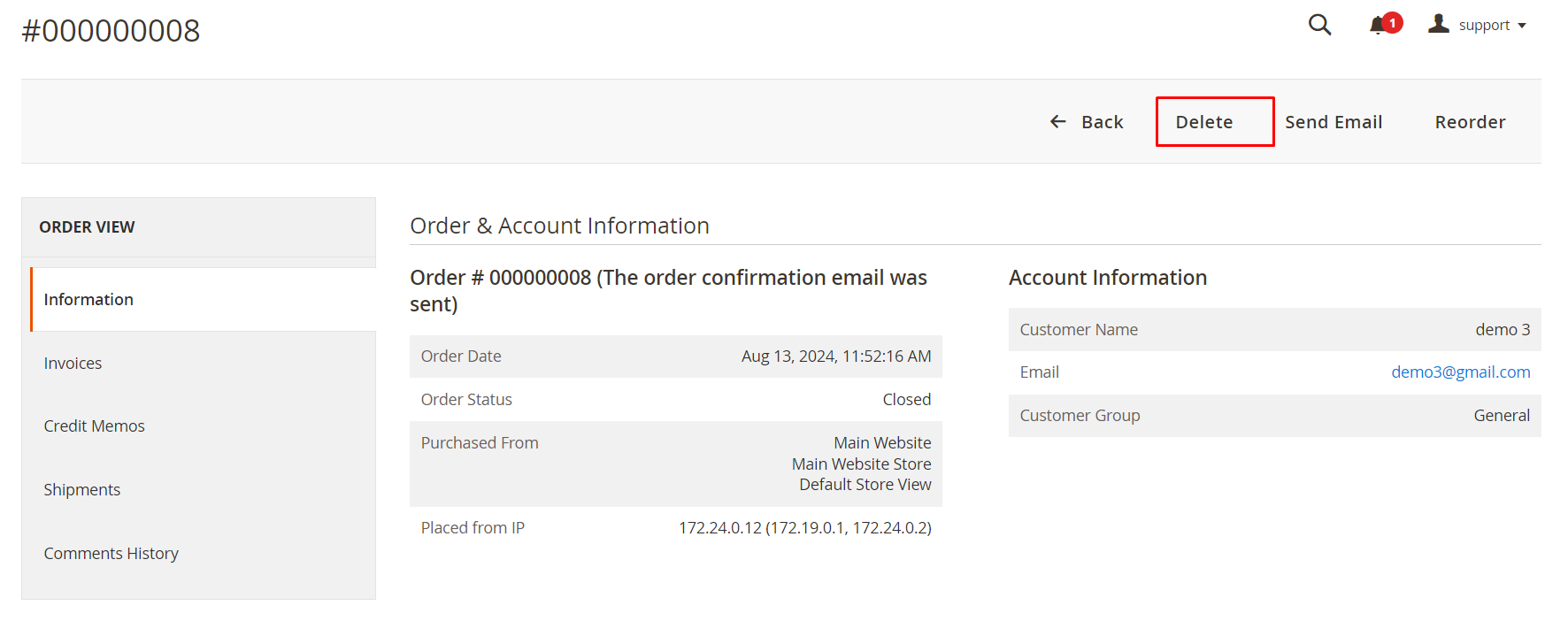This screenshot has height=621, width=1568.
Task: Open the Credit Memos tab
Action: click(94, 426)
